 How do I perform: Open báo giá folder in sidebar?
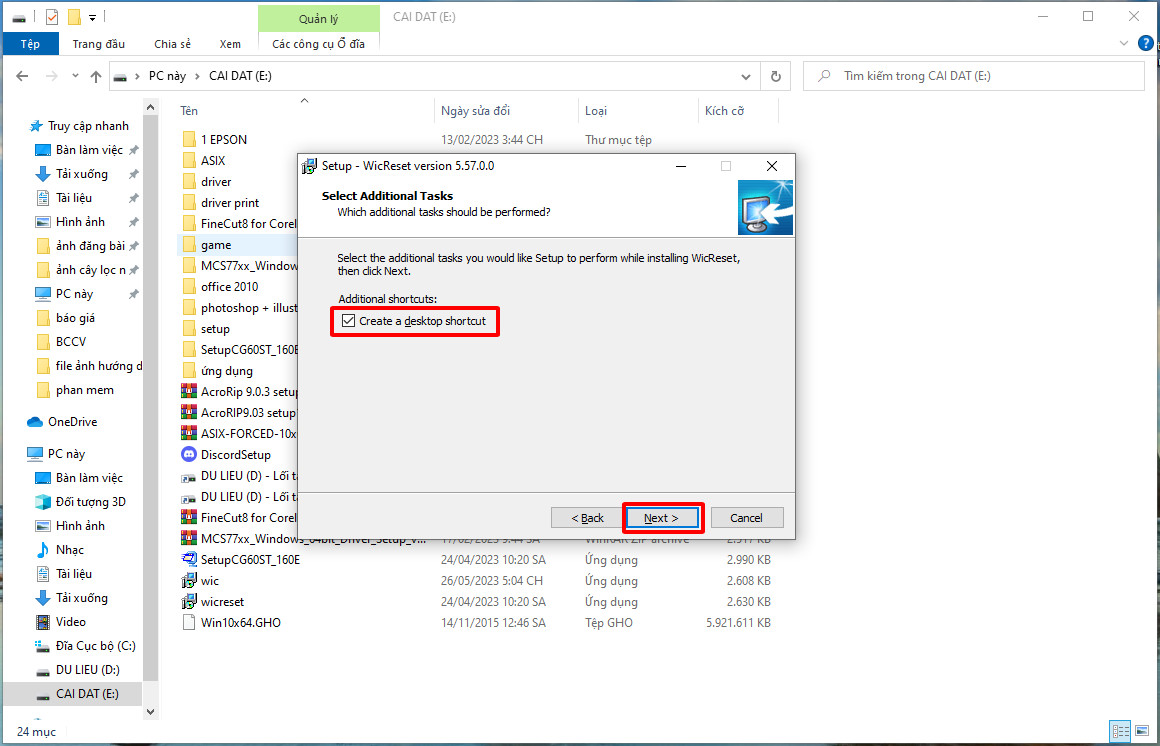pos(75,317)
